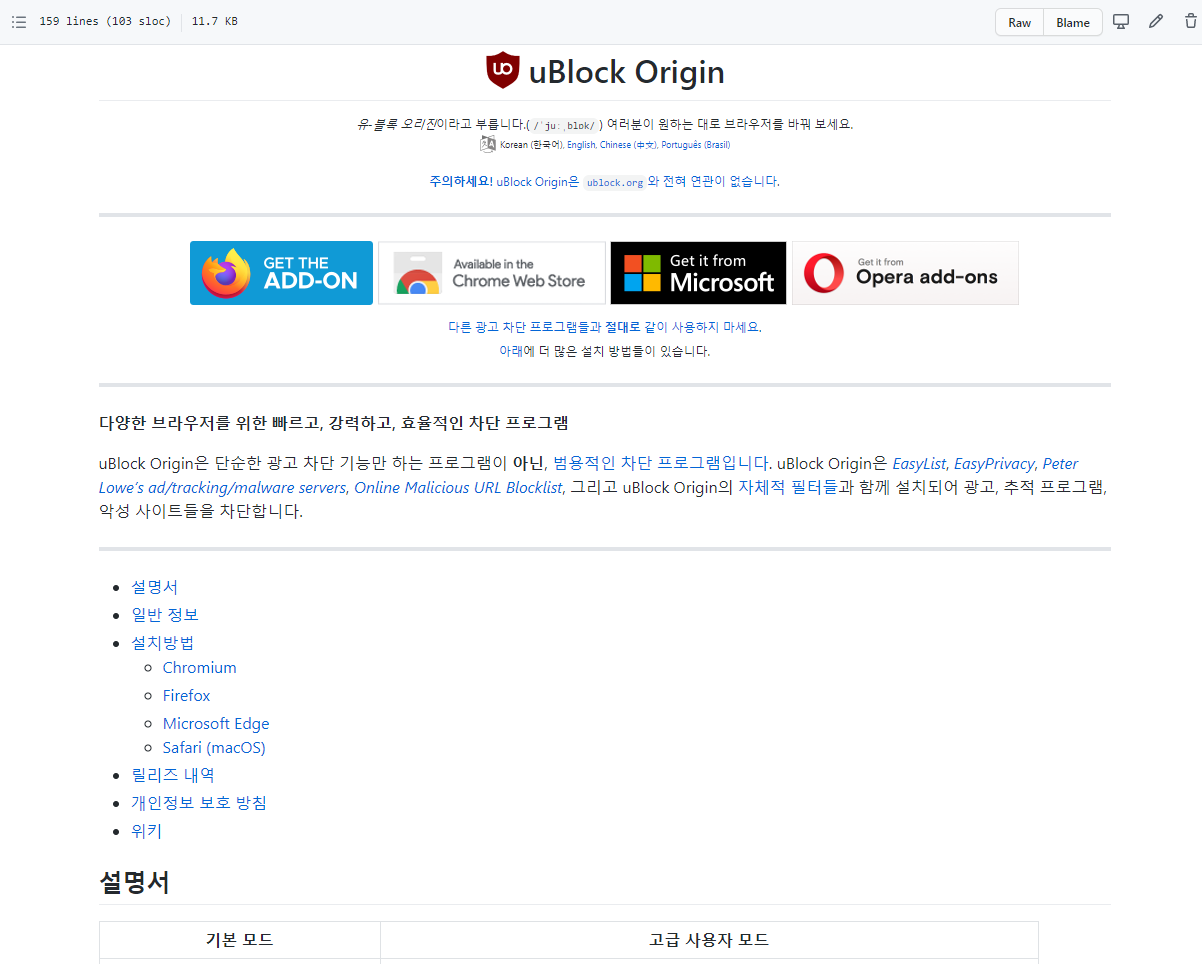The image size is (1202, 964).
Task: Open the Microsoft Edge install link
Action: coord(216,723)
